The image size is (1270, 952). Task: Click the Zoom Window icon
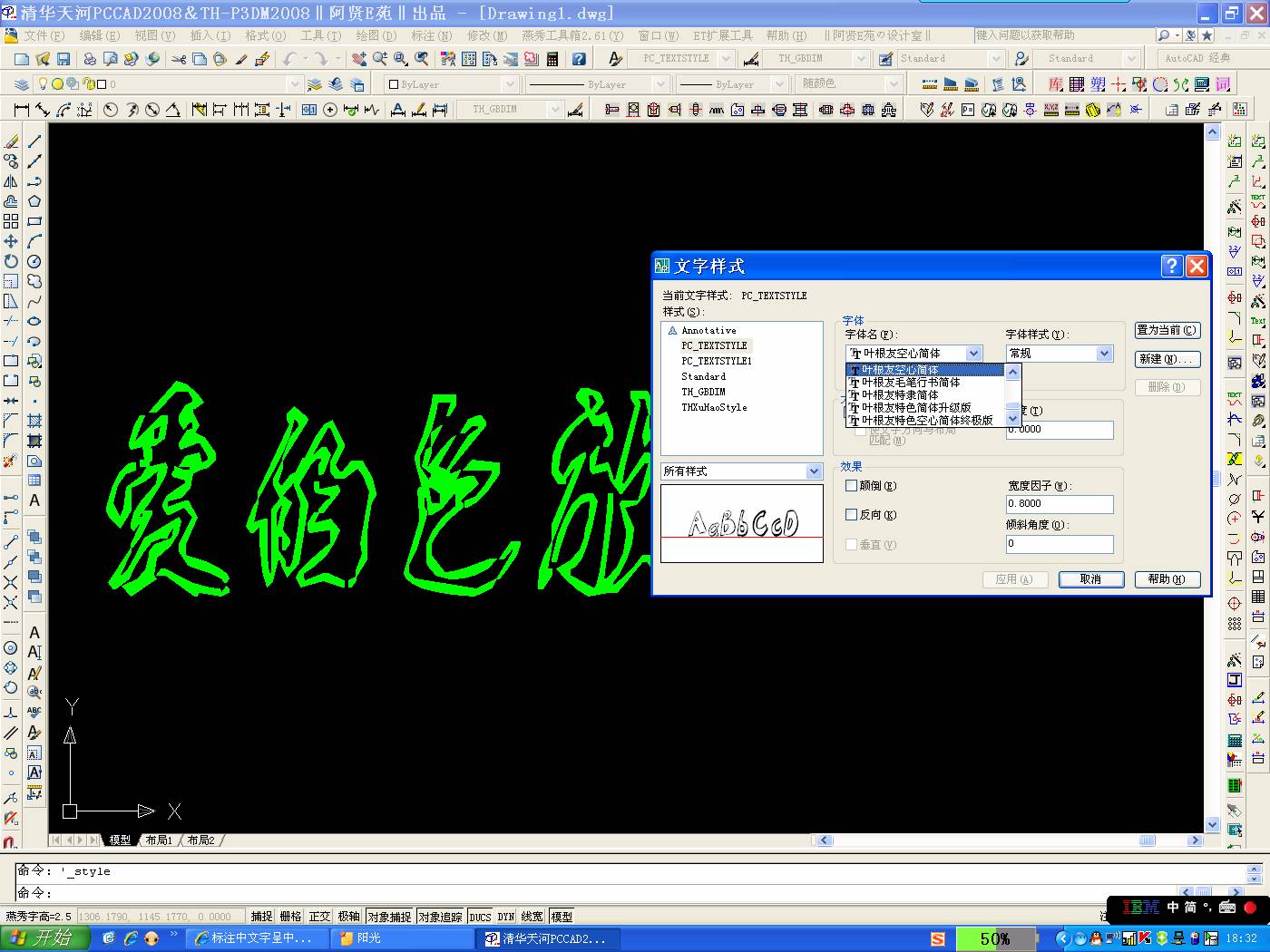[x=400, y=59]
